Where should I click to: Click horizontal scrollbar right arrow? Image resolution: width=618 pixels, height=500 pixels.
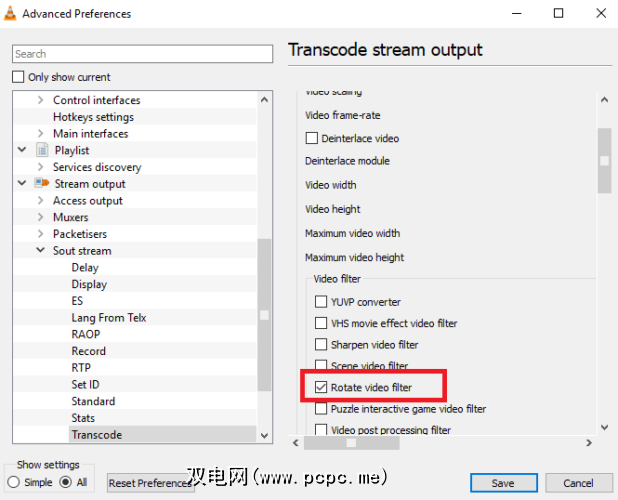(589, 443)
